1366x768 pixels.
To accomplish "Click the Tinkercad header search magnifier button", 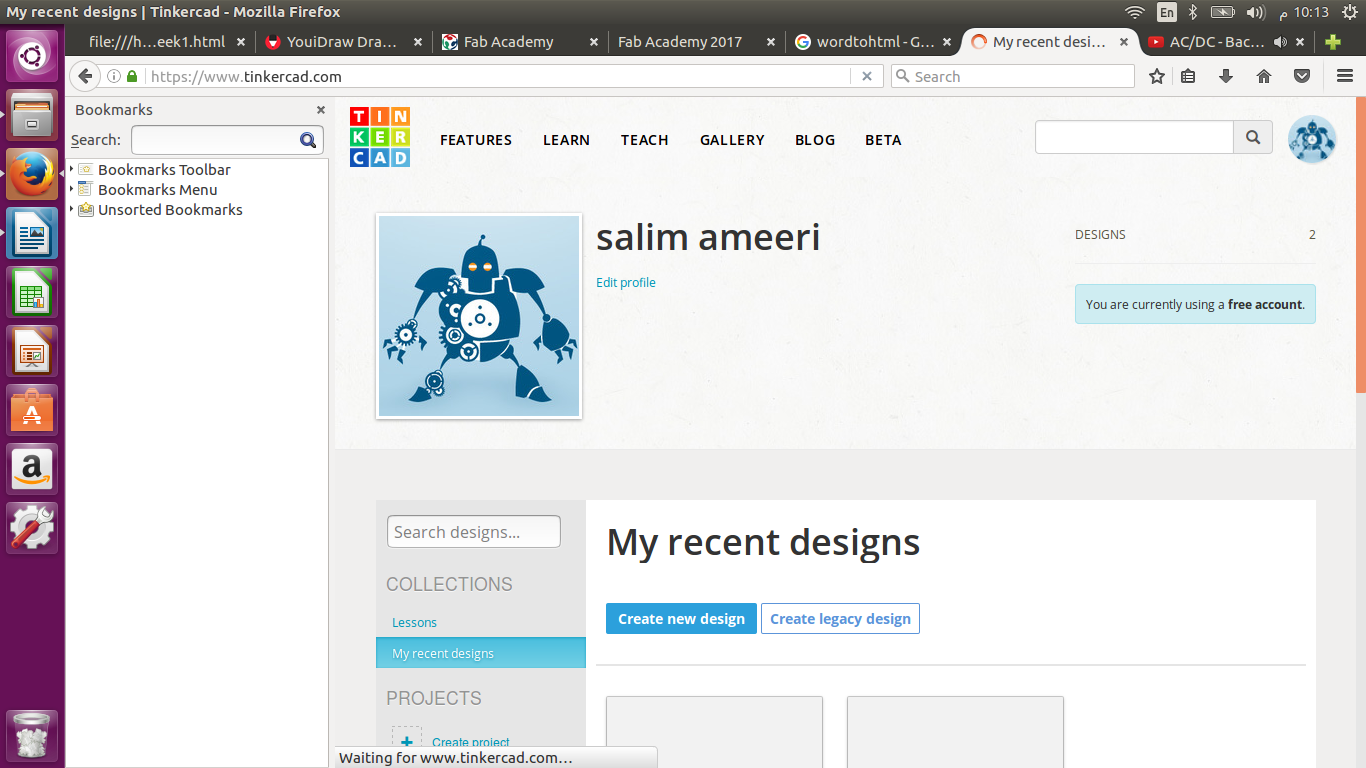I will tap(1253, 138).
